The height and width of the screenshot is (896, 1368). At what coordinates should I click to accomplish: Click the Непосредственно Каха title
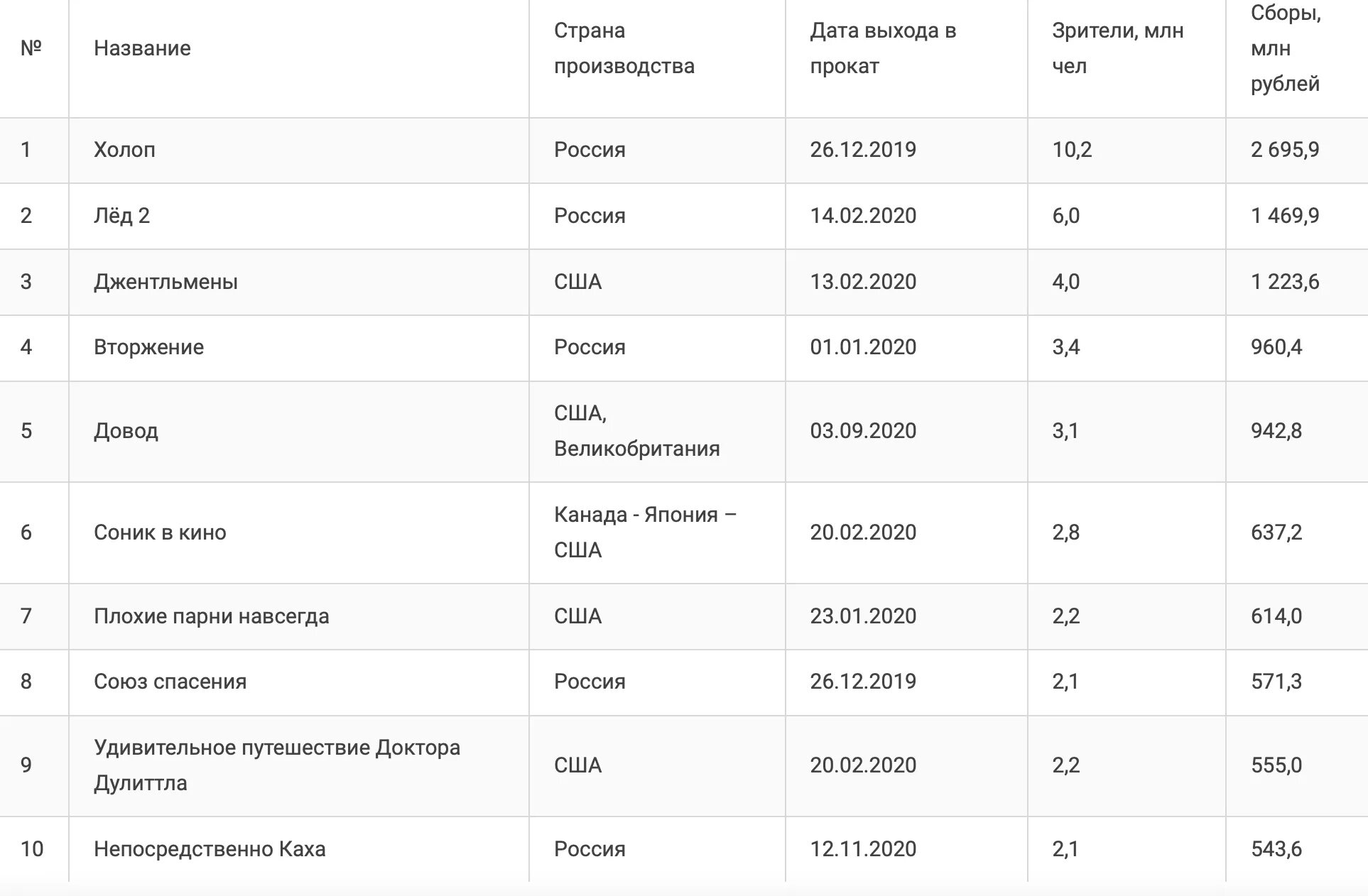coord(210,849)
